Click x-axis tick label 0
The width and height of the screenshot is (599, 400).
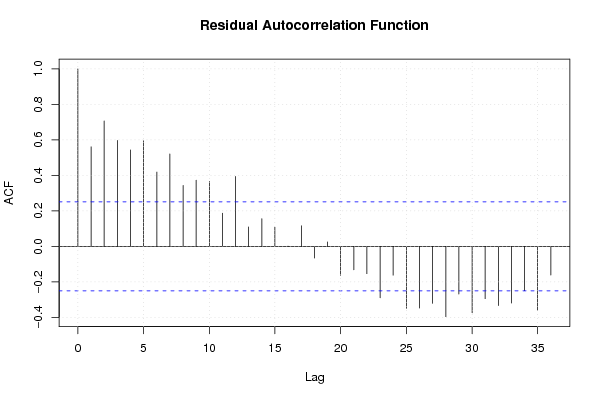[x=78, y=348]
